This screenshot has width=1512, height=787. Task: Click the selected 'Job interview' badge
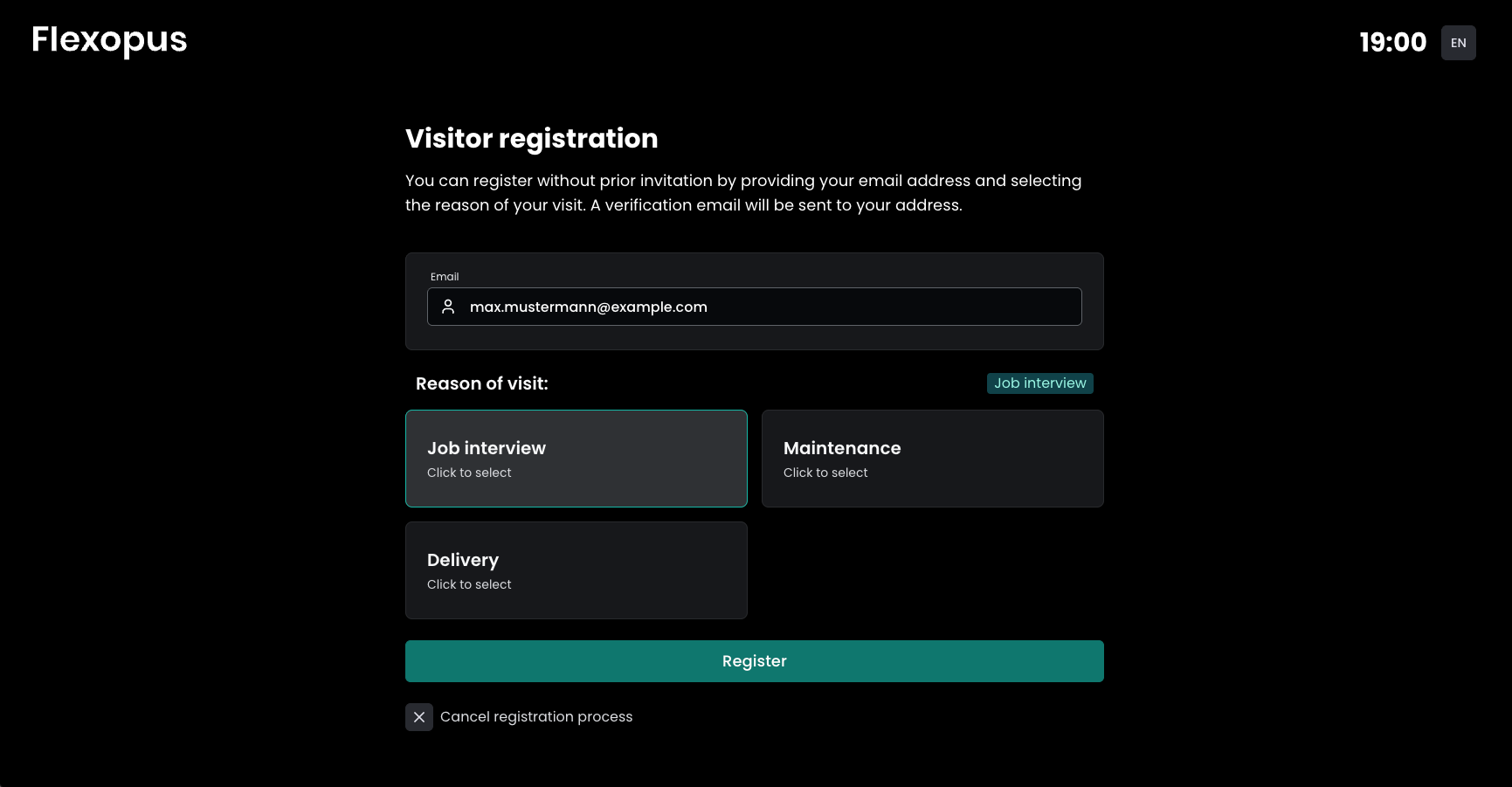coord(1039,383)
